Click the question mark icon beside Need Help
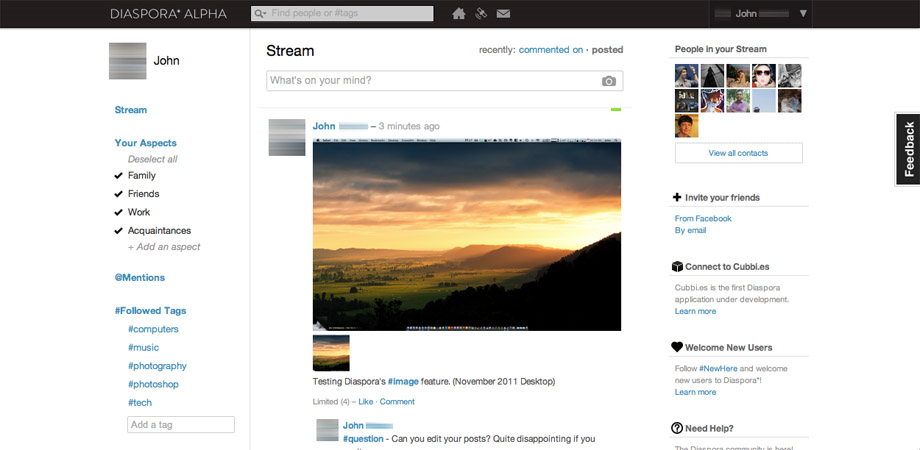This screenshot has width=920, height=450. coord(677,428)
